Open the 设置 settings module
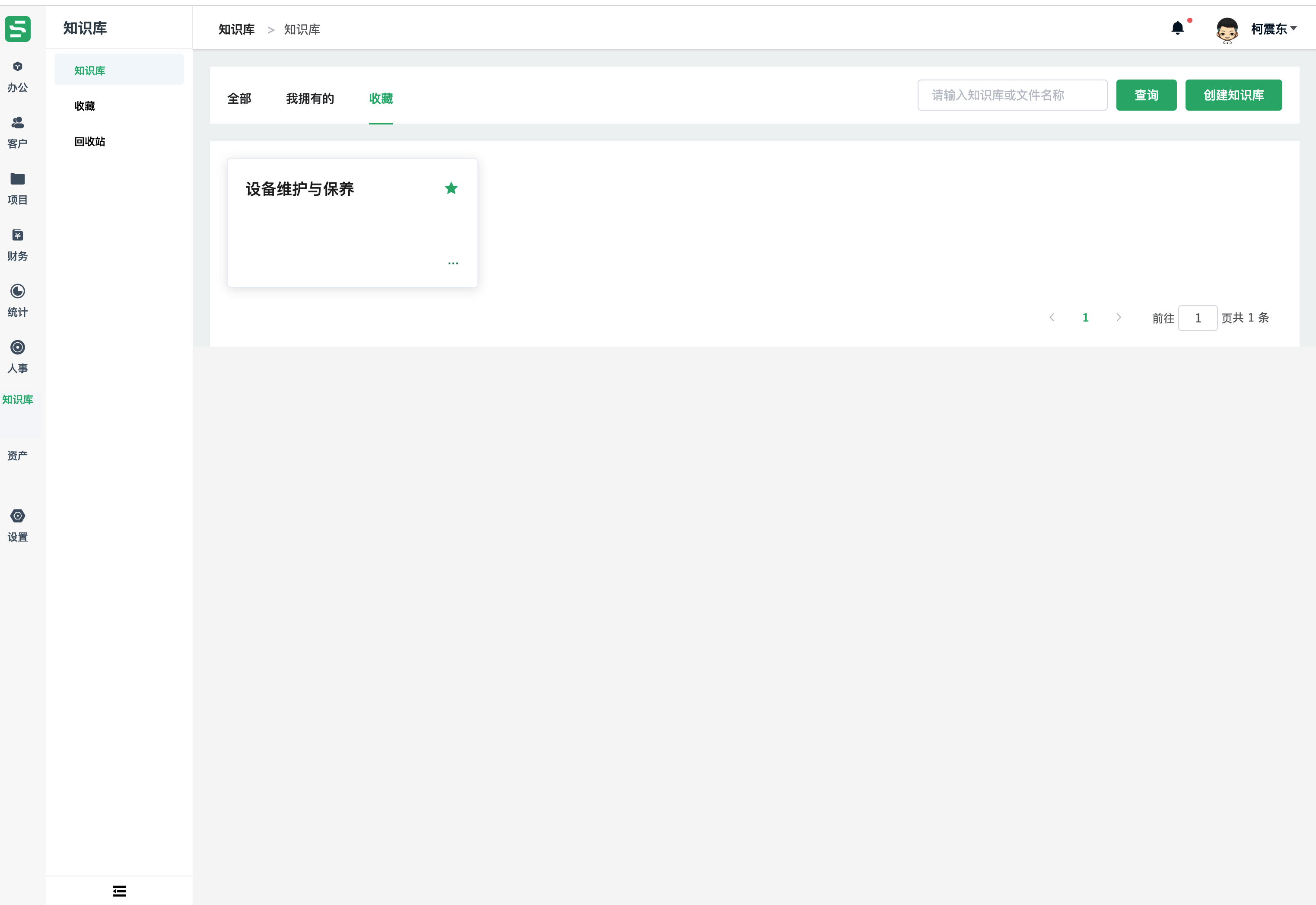 click(18, 526)
